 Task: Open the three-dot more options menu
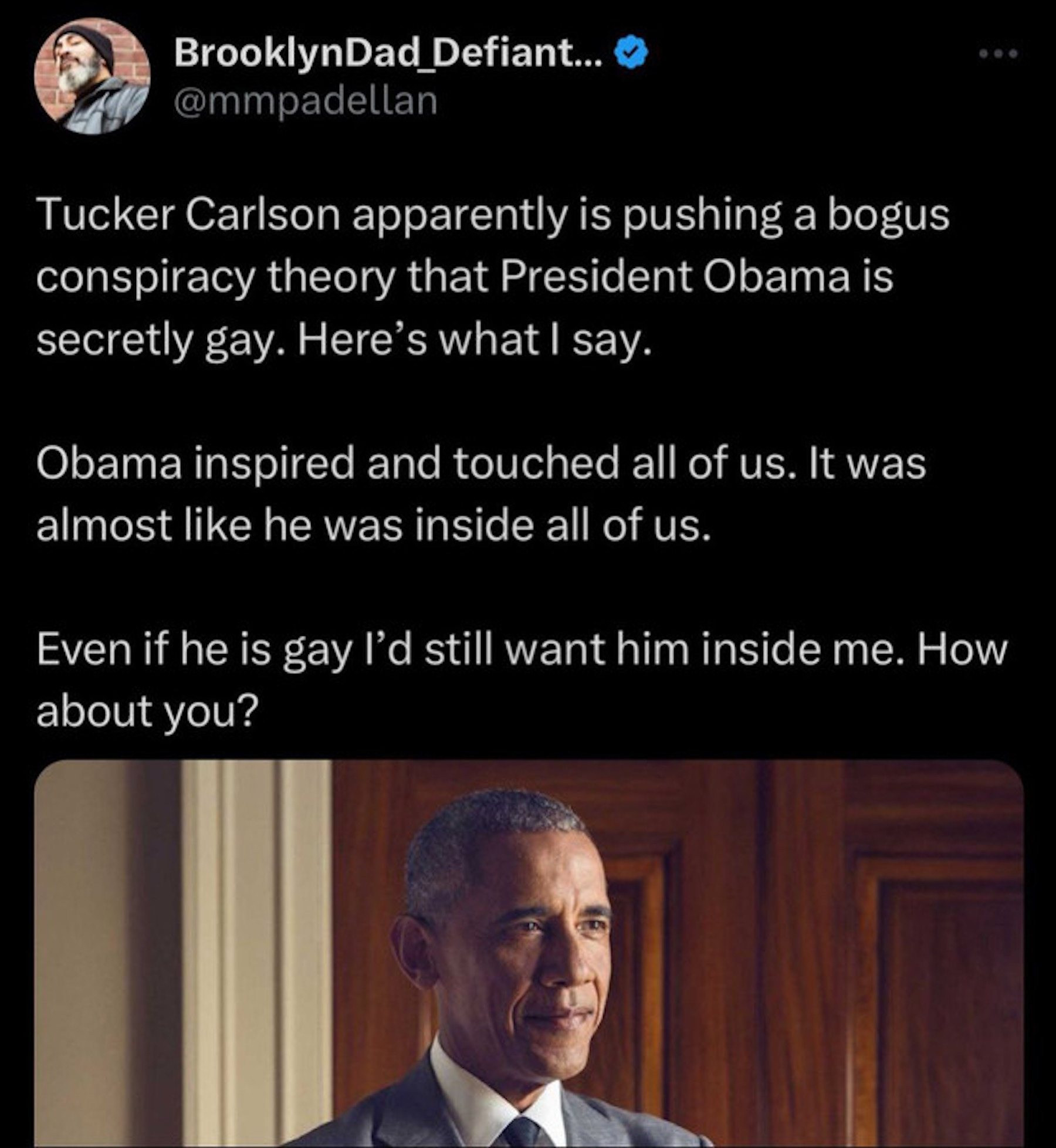tap(999, 54)
